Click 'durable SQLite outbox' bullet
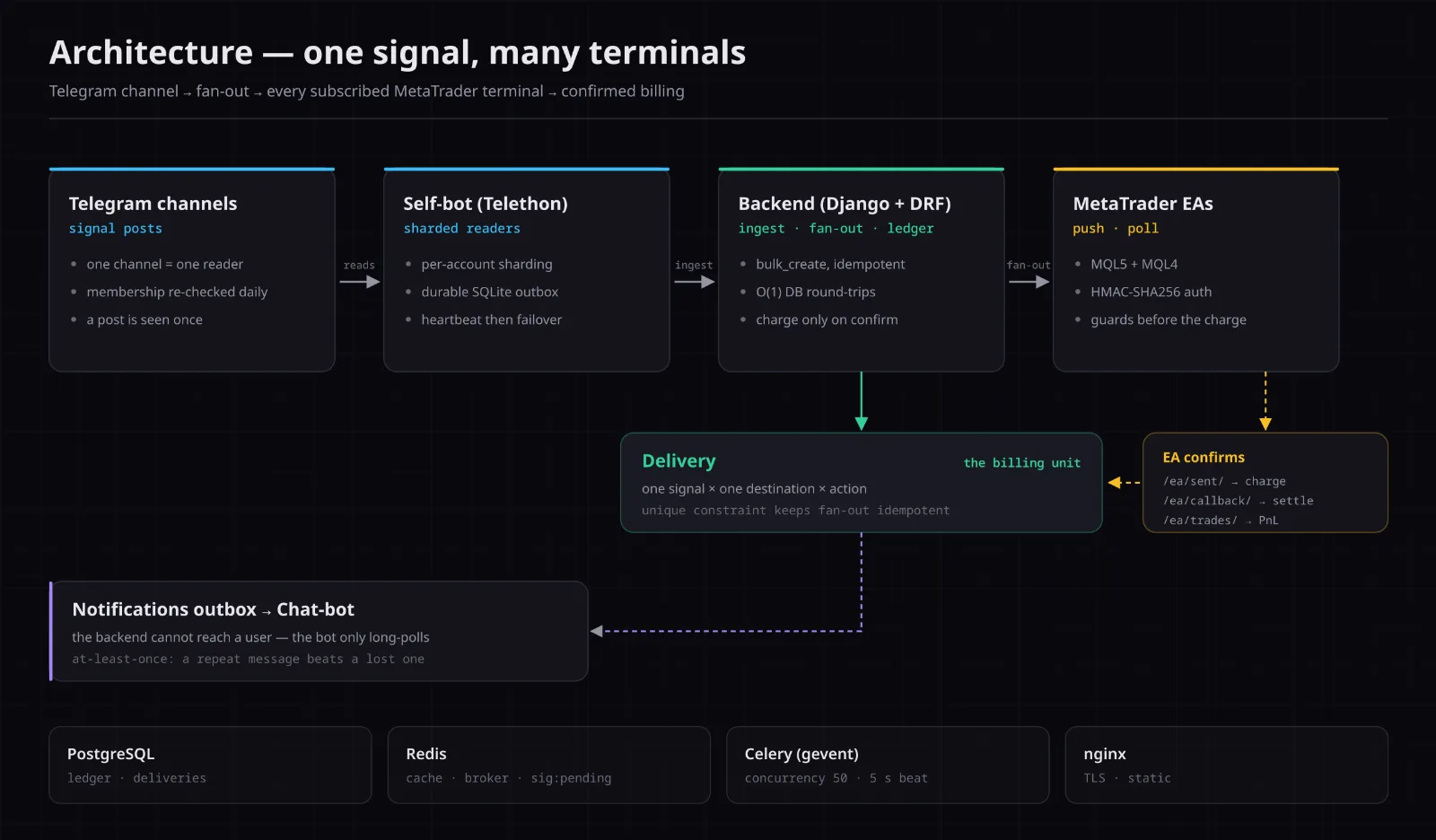The height and width of the screenshot is (840, 1436). pyautogui.click(x=490, y=292)
